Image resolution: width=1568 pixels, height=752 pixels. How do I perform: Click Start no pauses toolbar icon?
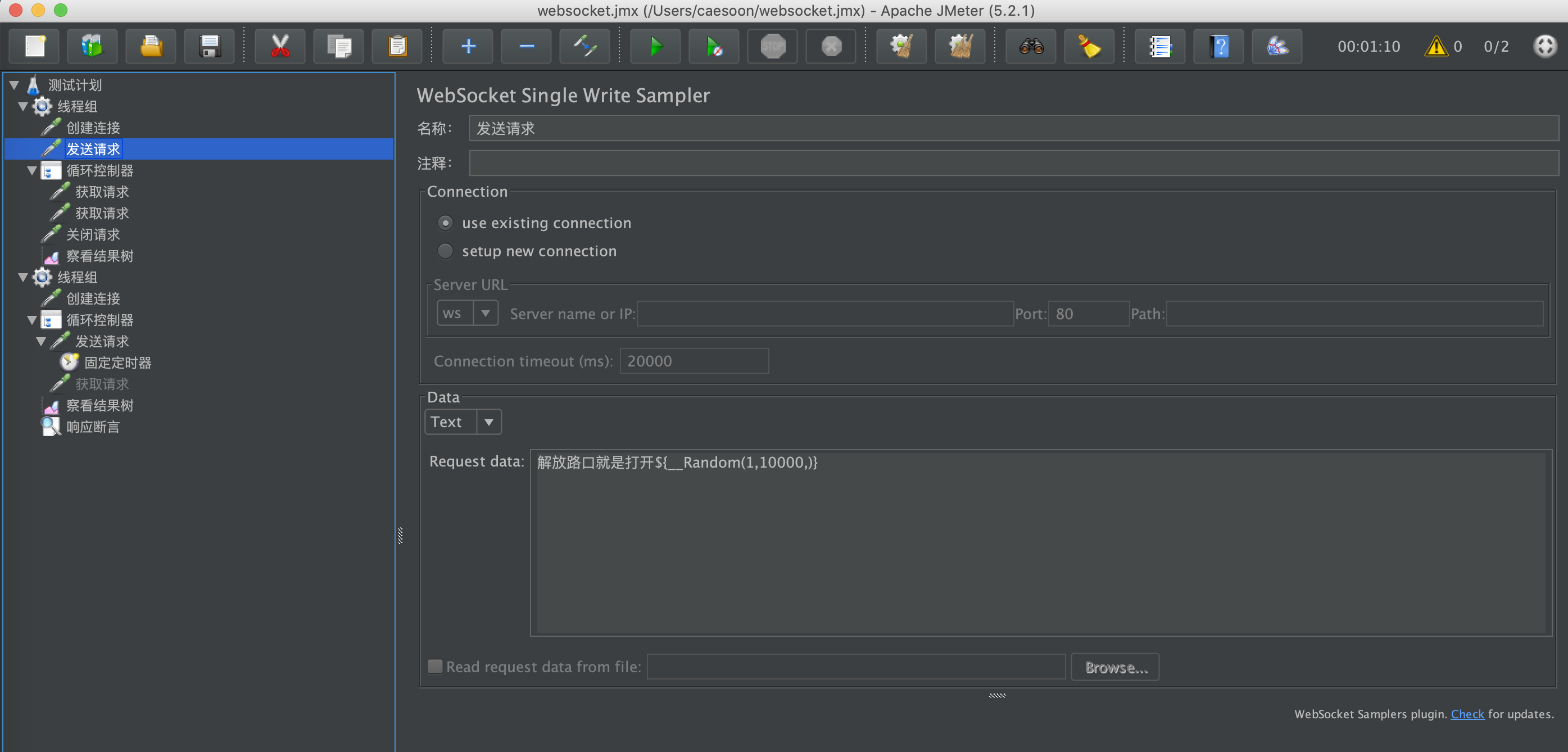714,46
